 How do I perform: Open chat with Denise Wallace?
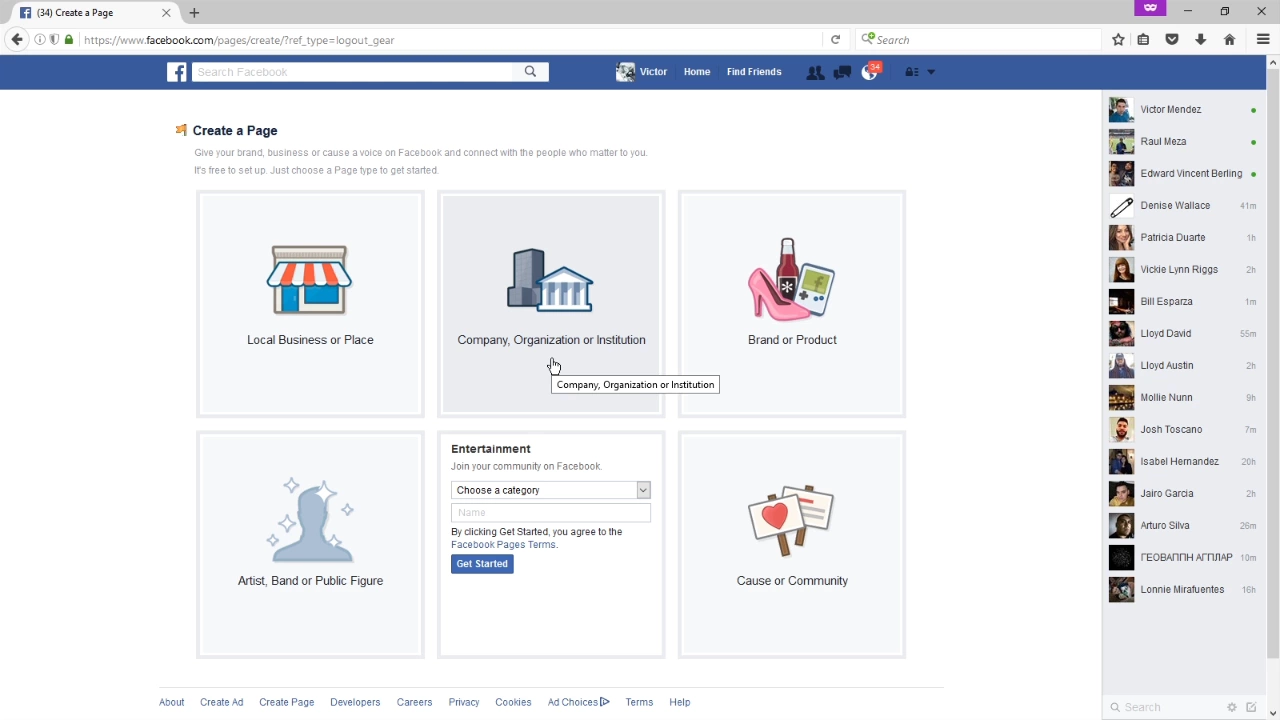click(1184, 206)
